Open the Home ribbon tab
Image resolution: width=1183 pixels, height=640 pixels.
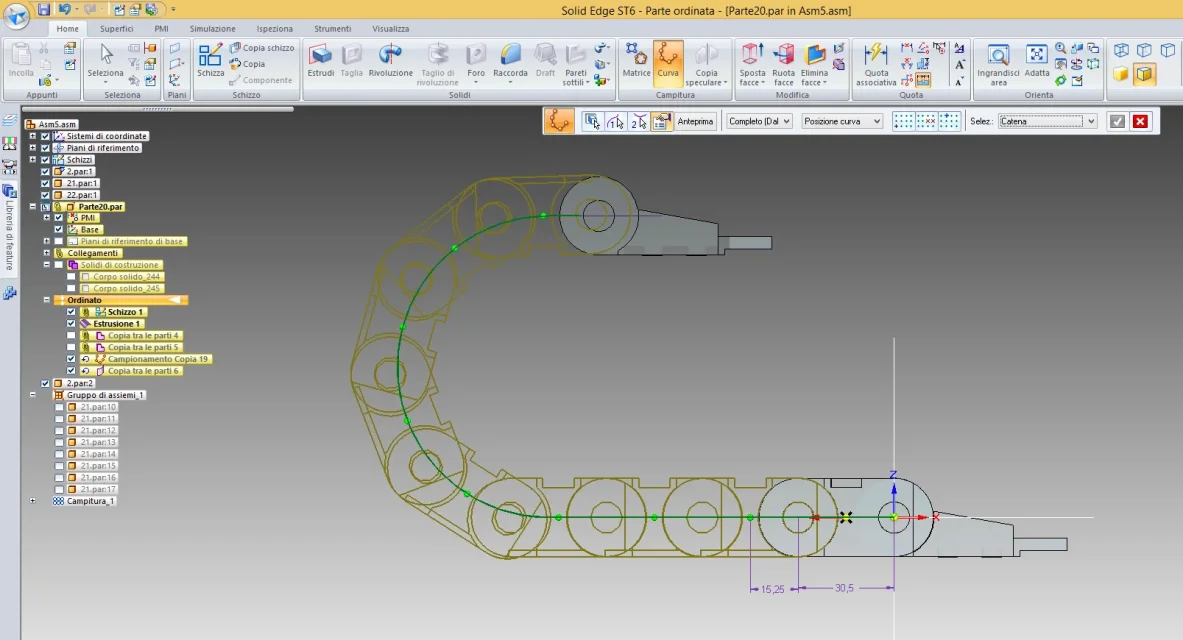click(x=67, y=29)
